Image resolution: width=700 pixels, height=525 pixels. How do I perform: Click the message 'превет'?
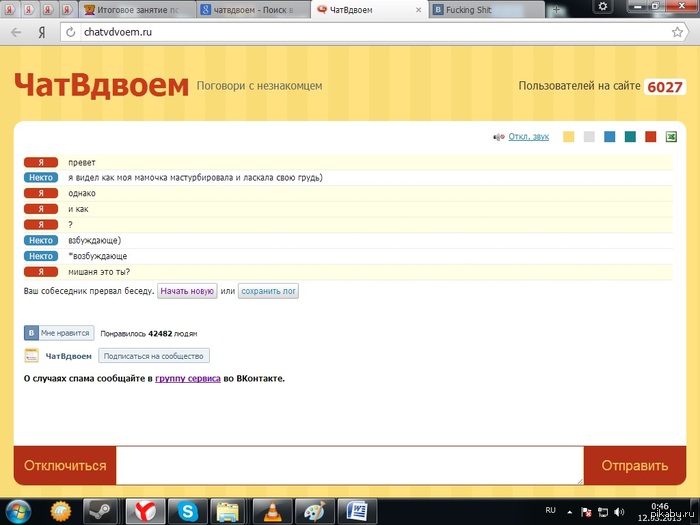[82, 162]
